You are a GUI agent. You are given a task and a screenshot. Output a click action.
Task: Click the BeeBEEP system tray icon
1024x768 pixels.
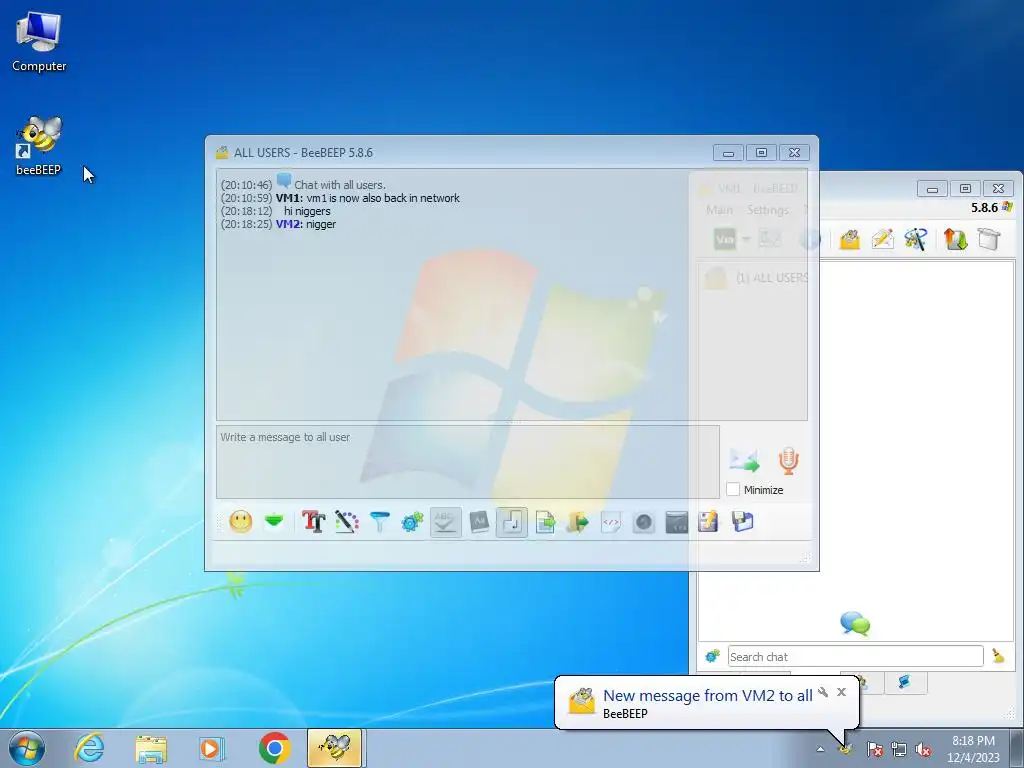click(x=846, y=749)
